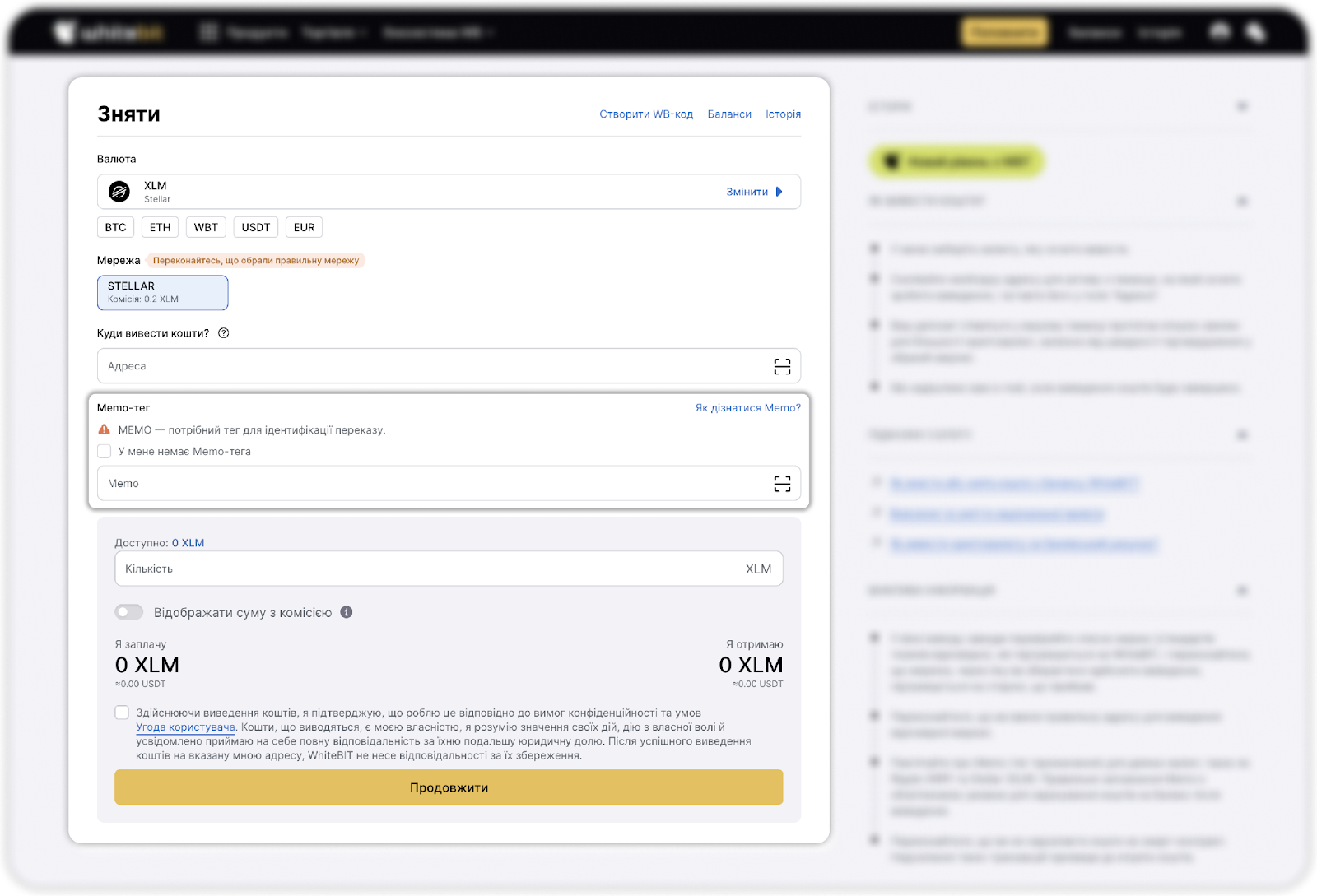
Task: Click the Створити WB-код link
Action: [x=646, y=114]
